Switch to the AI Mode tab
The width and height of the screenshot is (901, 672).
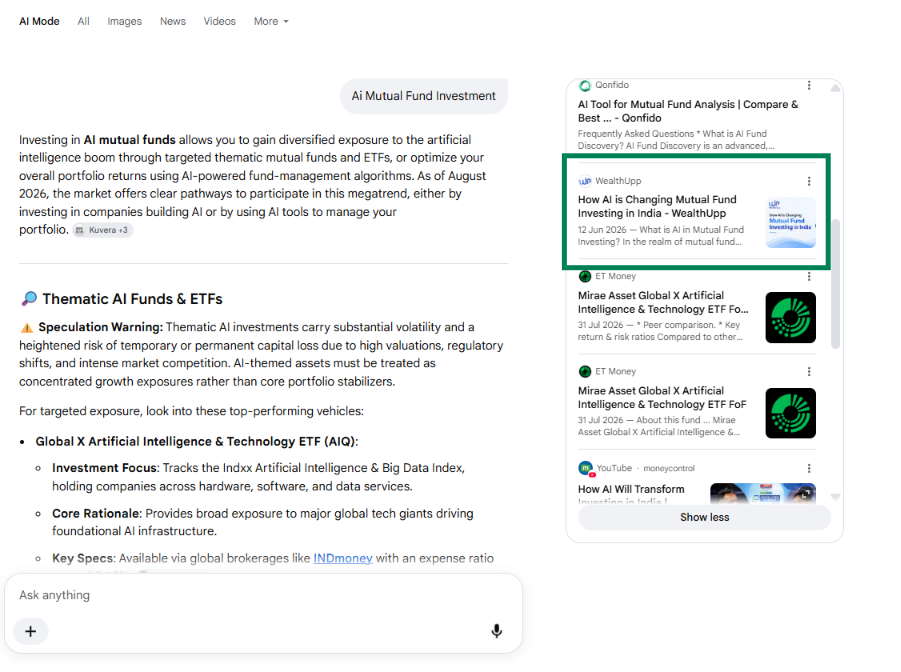tap(39, 21)
